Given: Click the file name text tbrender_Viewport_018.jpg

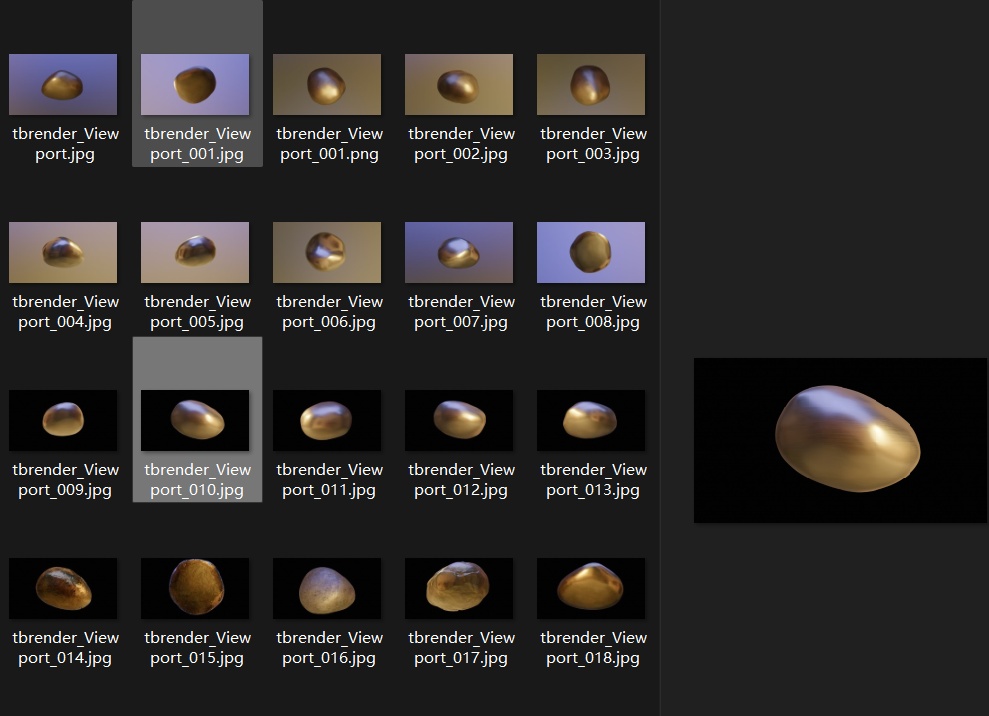Looking at the screenshot, I should (x=594, y=647).
